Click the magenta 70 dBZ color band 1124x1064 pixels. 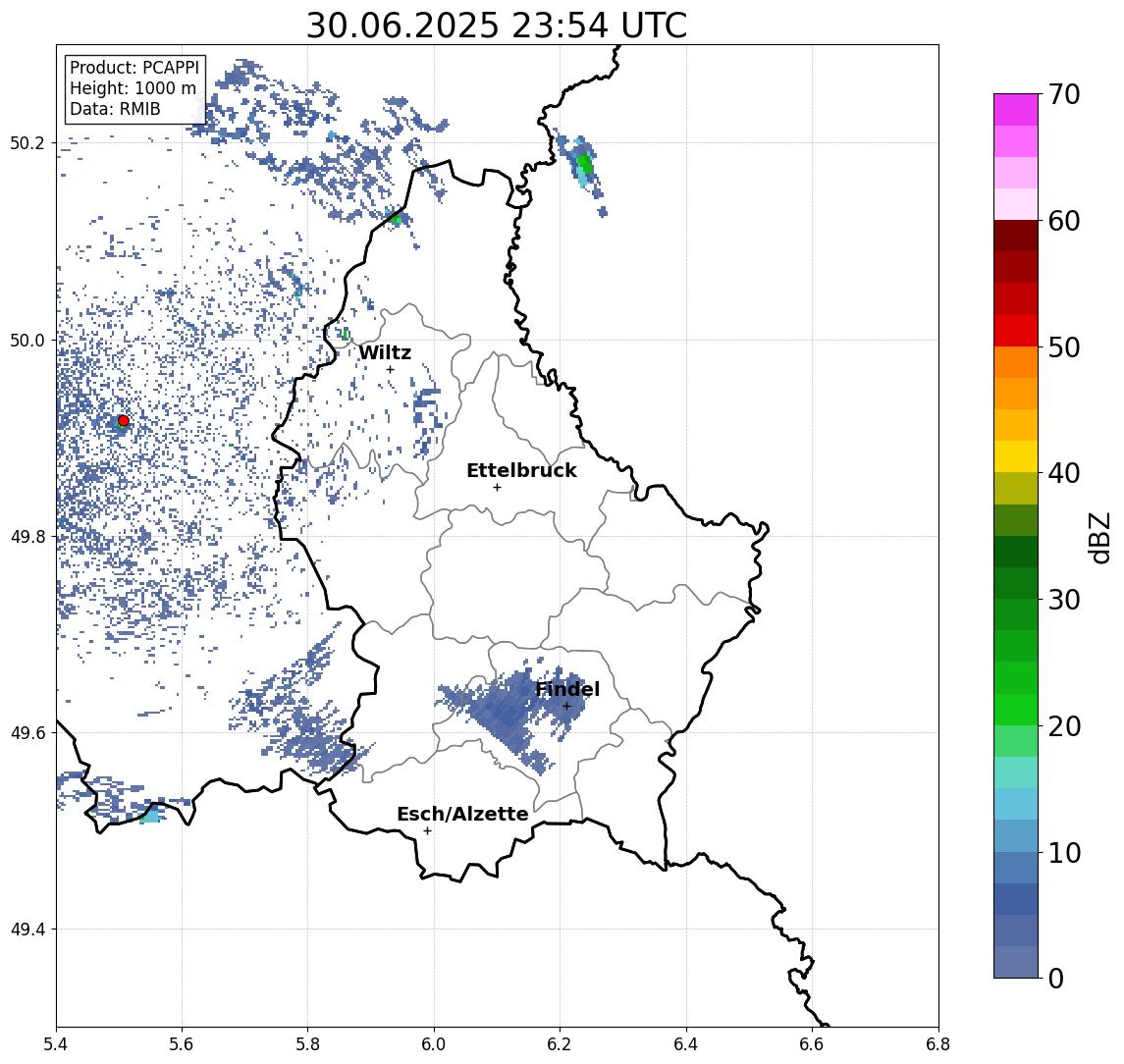1016,110
